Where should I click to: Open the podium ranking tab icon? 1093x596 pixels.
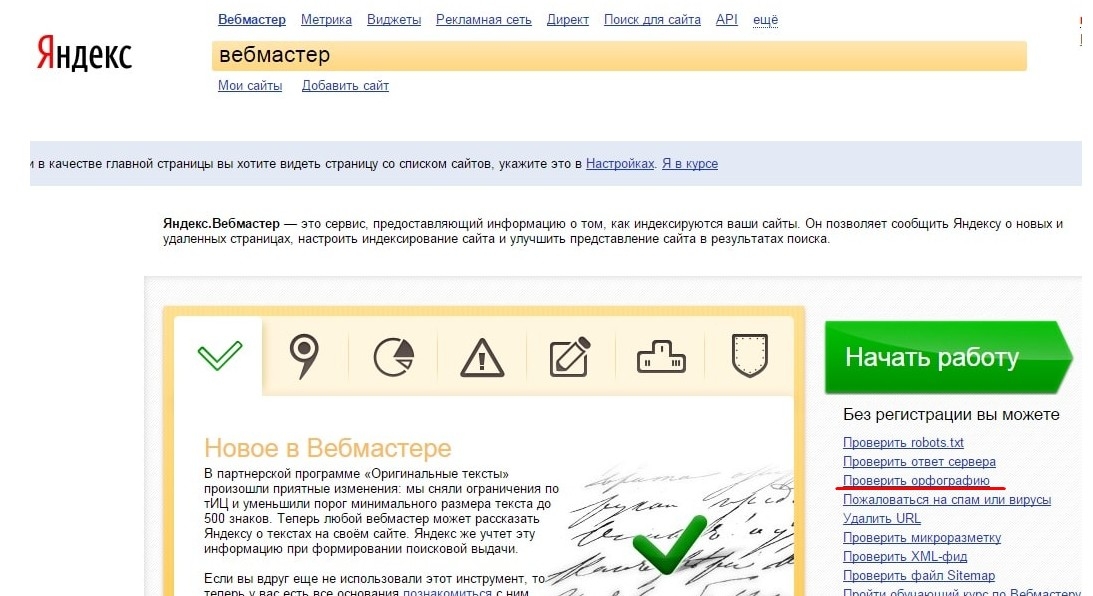[661, 356]
